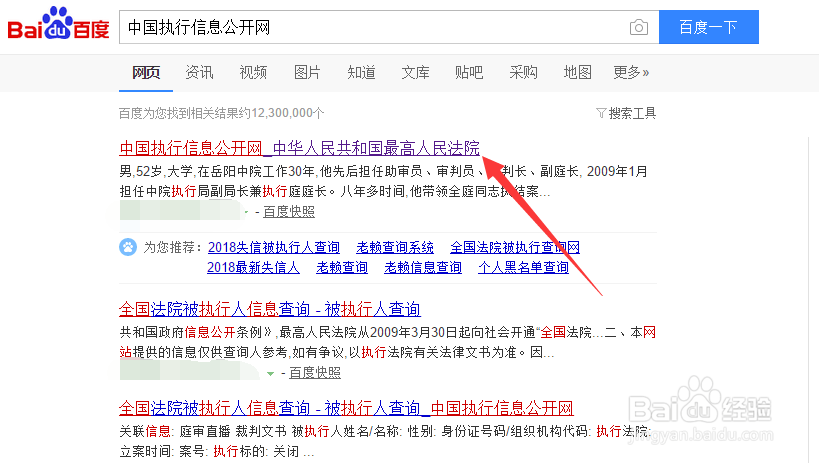This screenshot has width=819, height=463.
Task: Click suggestion 全国法院被执行查询网
Action: tap(515, 247)
